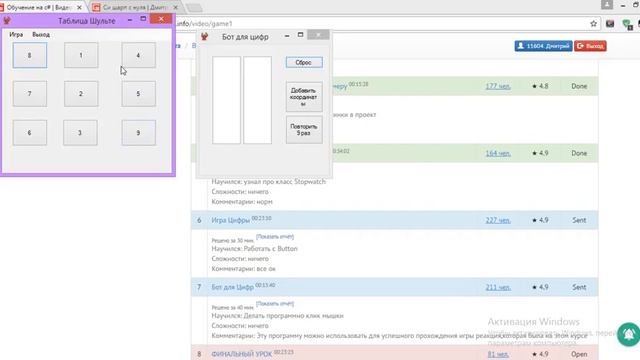The width and height of the screenshot is (640, 360).
Task: Click the Sent status of lesson 7
Action: [x=579, y=287]
